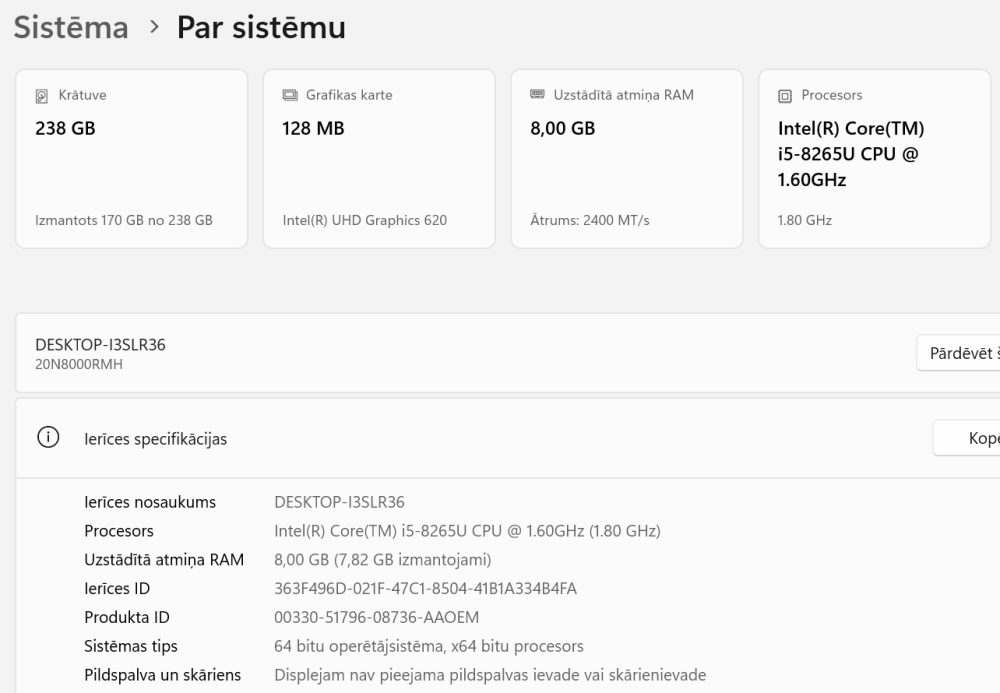Go back to Sistēma via breadcrumb
The width and height of the screenshot is (1000, 693).
click(x=71, y=28)
